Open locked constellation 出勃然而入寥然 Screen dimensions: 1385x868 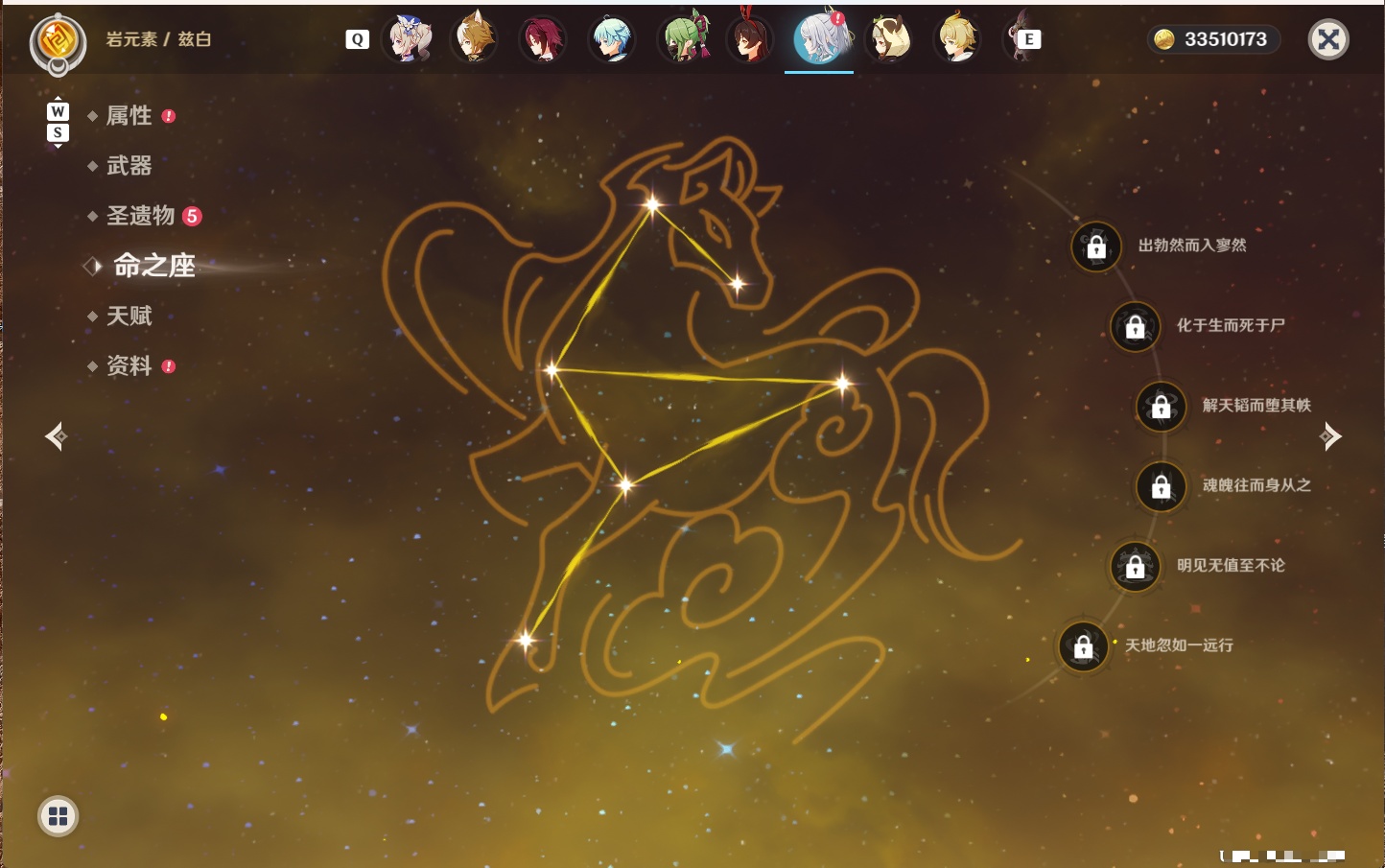point(1096,247)
